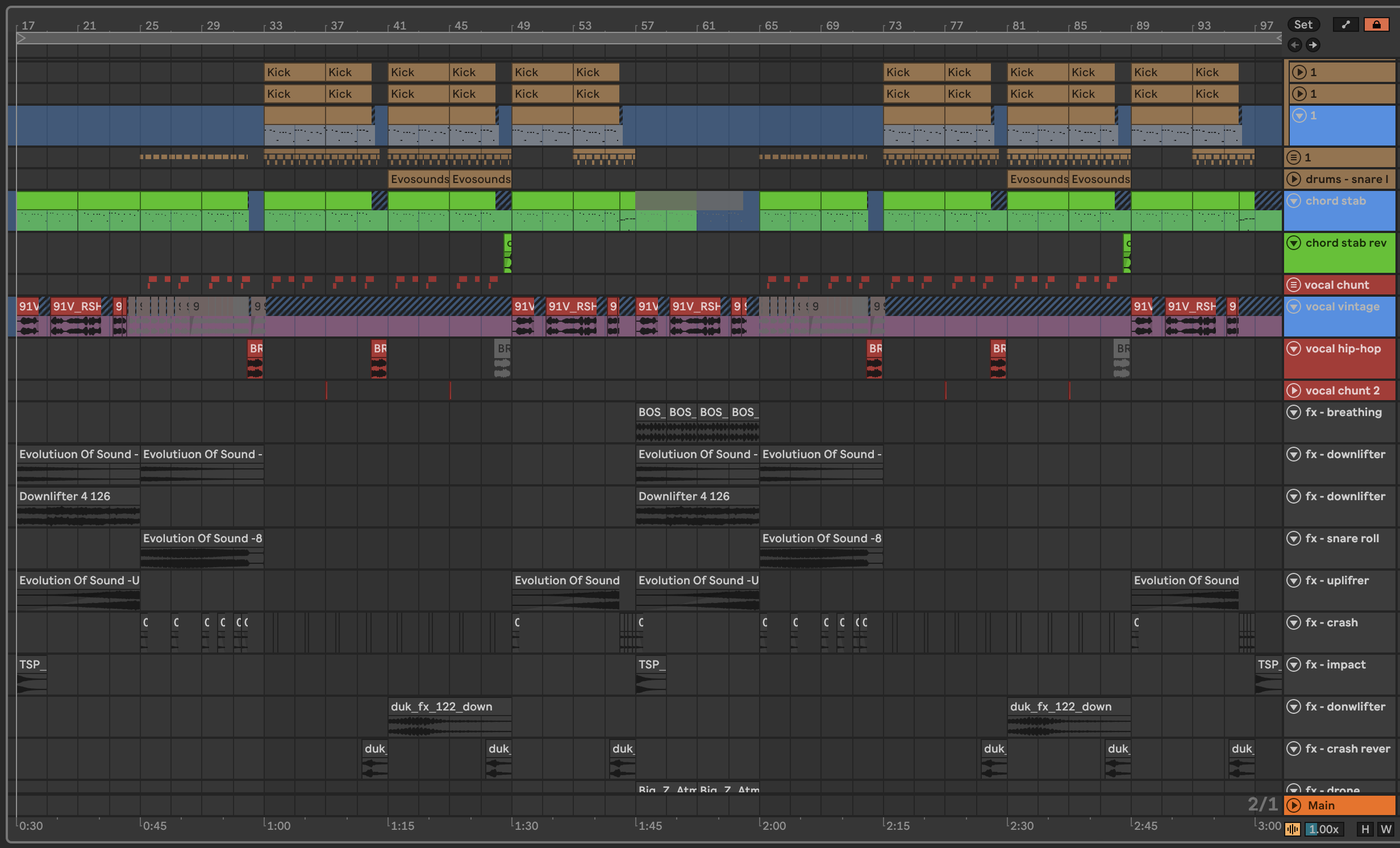Select Evolution Of Sound -8 clip at bar 65
This screenshot has width=1400, height=848.
click(x=822, y=548)
